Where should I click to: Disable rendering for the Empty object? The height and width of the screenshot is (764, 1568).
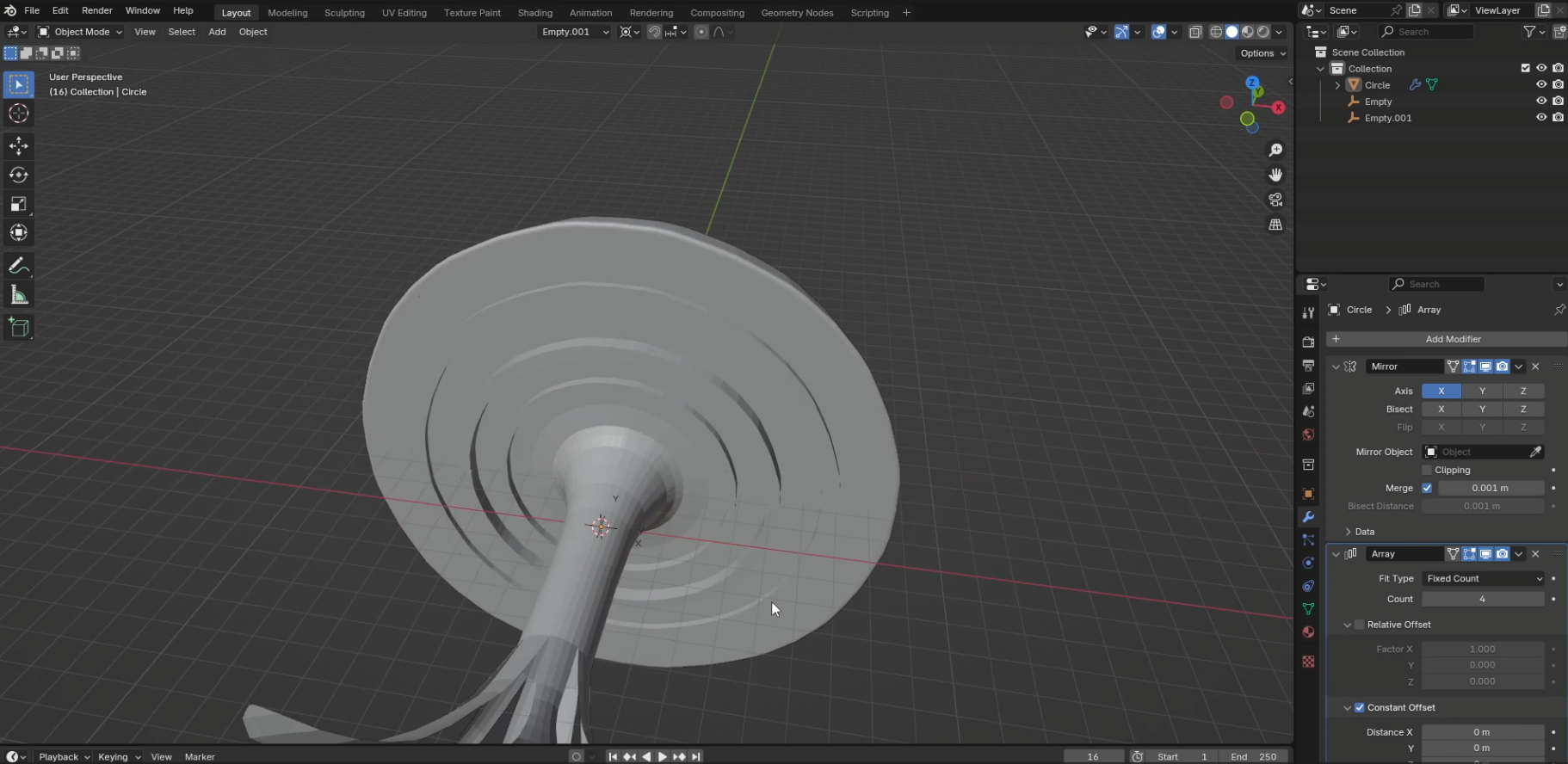[1559, 102]
